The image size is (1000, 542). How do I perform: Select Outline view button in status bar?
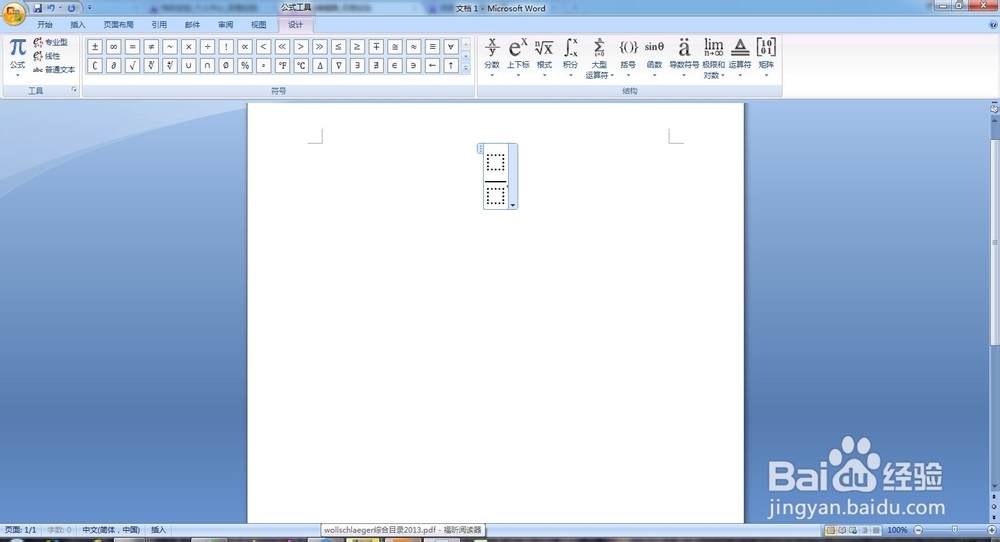(x=865, y=530)
